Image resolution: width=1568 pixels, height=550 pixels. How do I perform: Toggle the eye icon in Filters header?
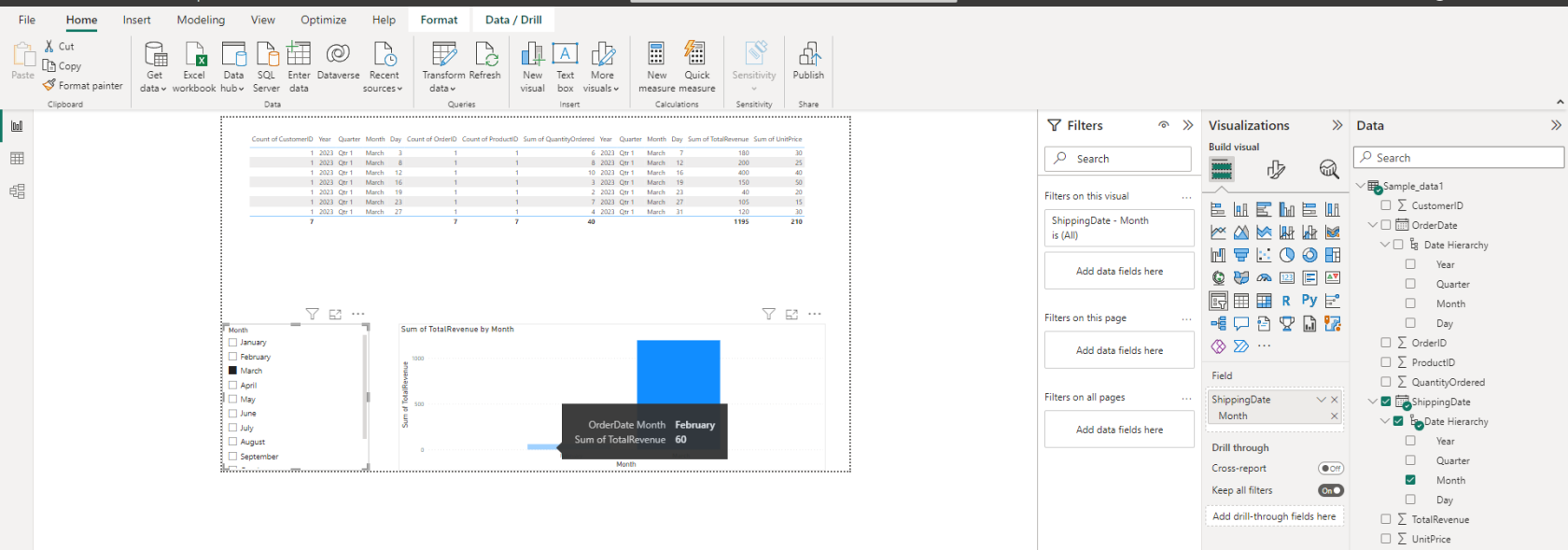(x=1164, y=125)
